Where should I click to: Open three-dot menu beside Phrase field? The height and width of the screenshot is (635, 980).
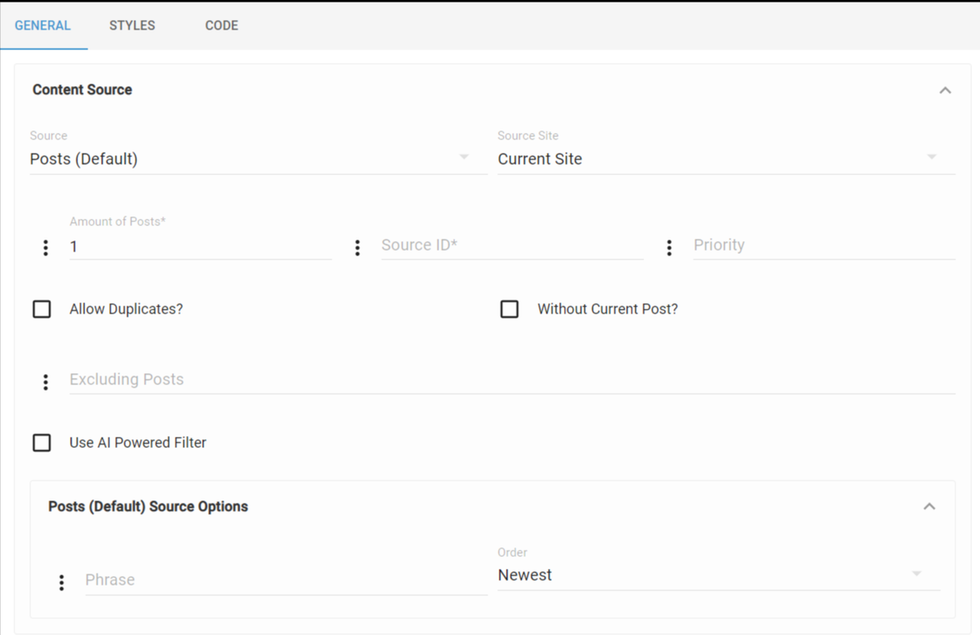point(61,581)
